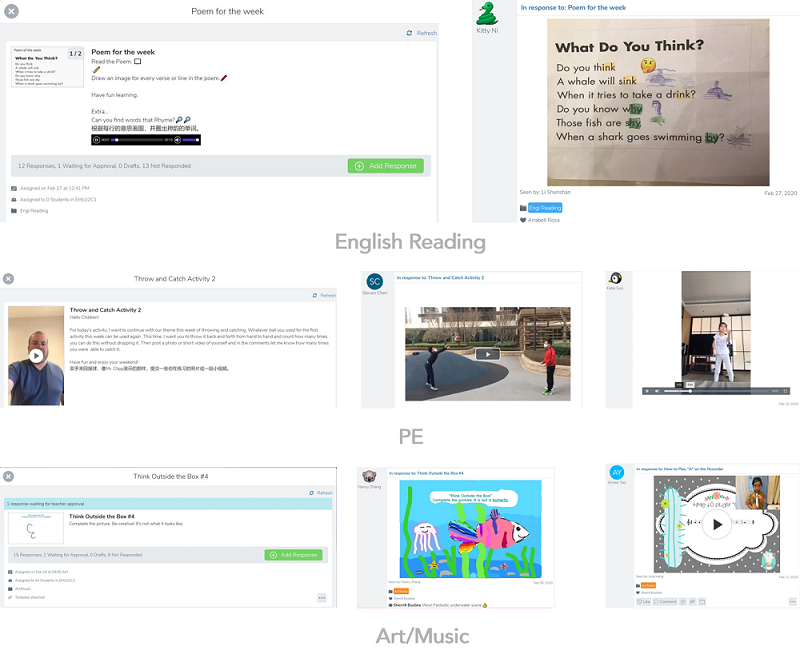The height and width of the screenshot is (662, 800).
Task: Open Katie Guo's penguin avatar
Action: tap(616, 278)
